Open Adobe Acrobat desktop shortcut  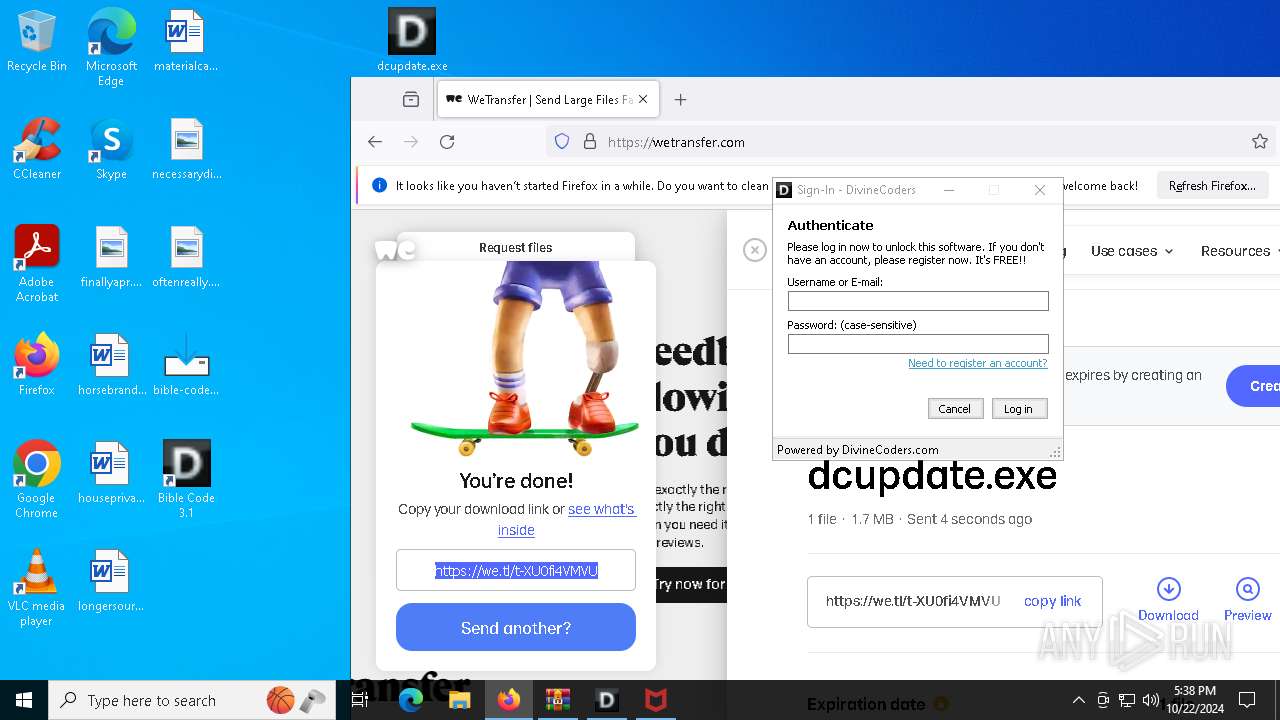(37, 264)
